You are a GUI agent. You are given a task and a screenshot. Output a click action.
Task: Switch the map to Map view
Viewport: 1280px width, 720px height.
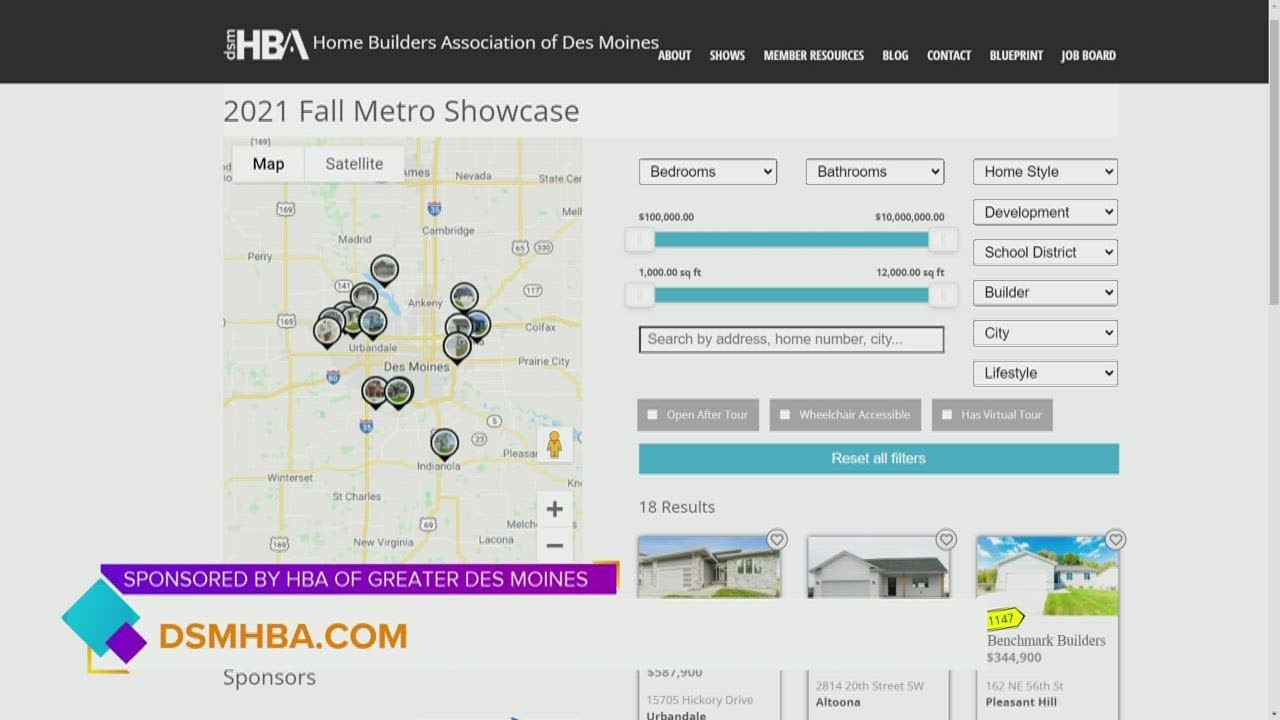coord(268,164)
